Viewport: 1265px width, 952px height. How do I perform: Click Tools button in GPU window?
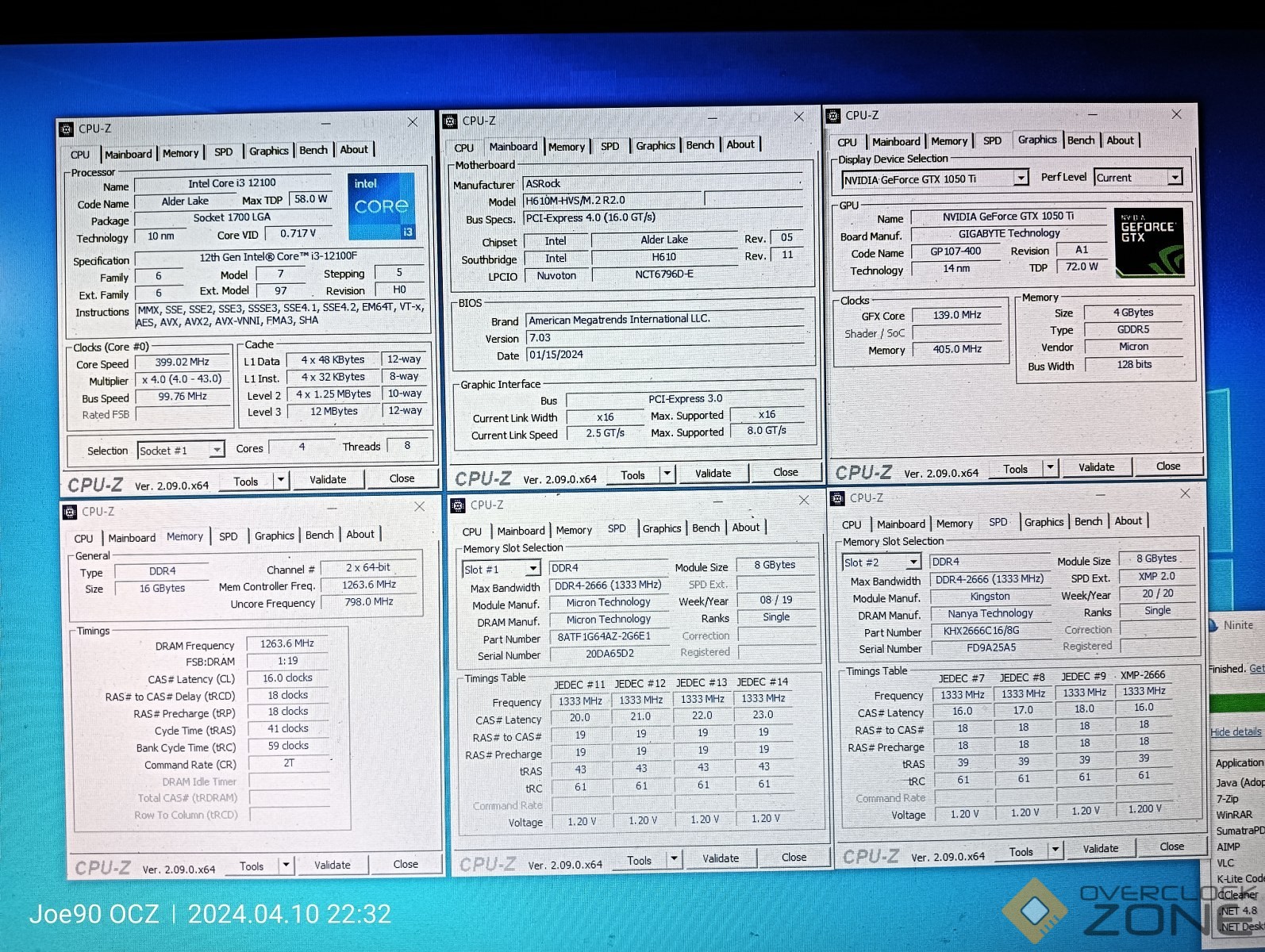[1015, 469]
